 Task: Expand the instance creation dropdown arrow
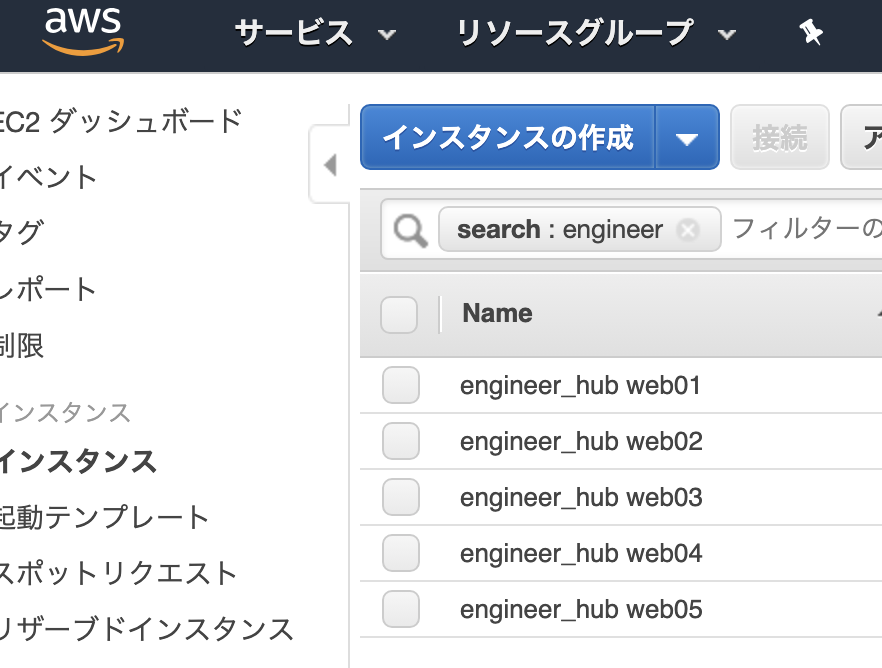click(687, 138)
